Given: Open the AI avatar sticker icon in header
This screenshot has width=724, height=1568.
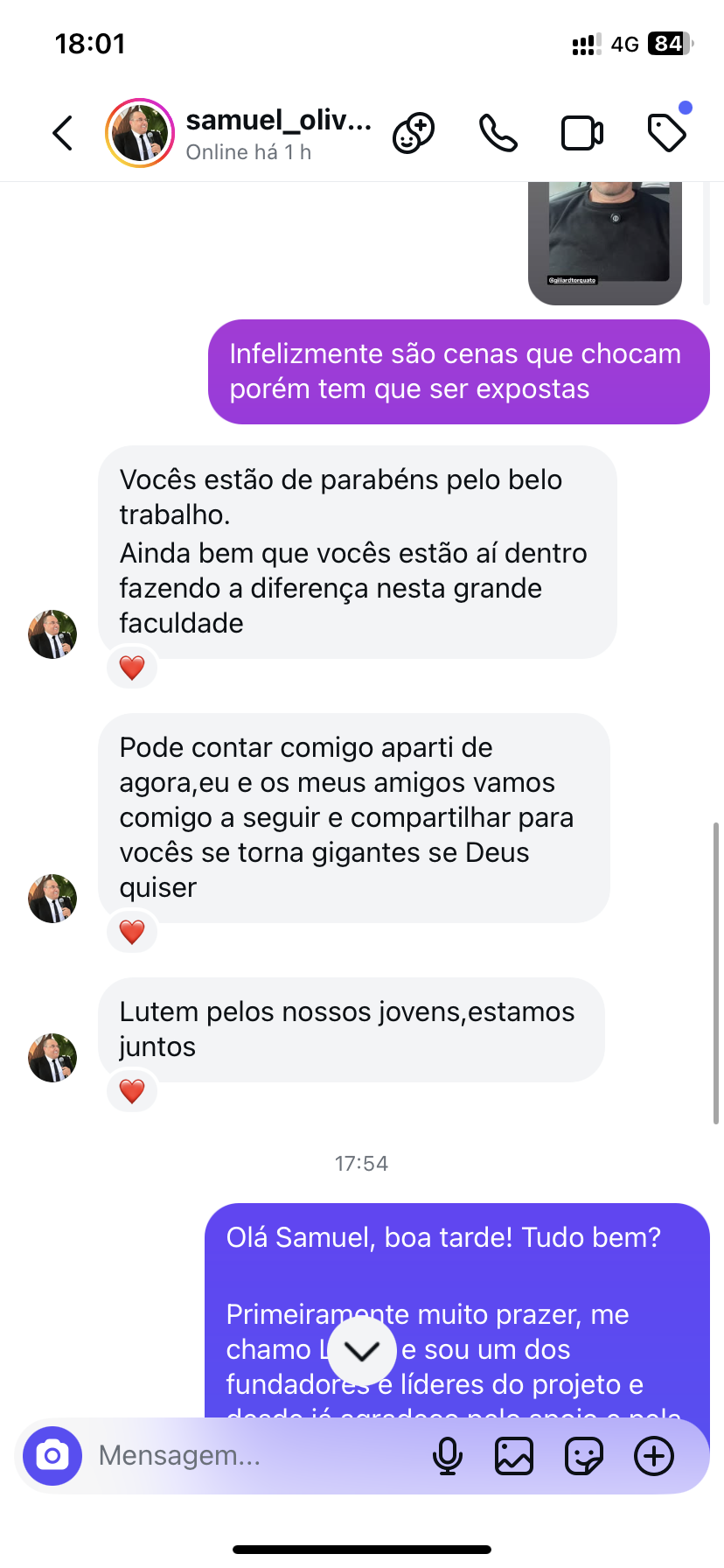Looking at the screenshot, I should pos(414,134).
